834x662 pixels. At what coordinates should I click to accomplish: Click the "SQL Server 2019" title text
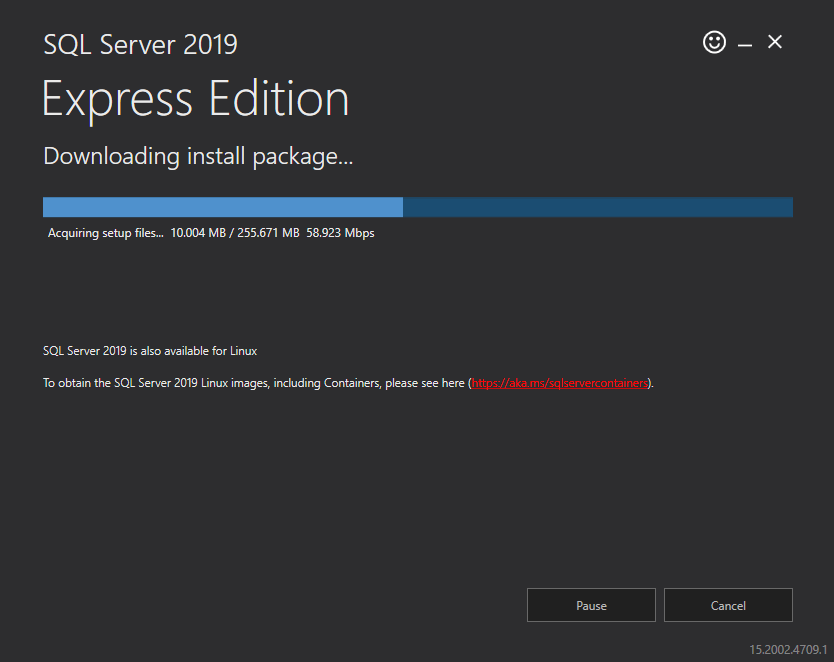click(140, 45)
